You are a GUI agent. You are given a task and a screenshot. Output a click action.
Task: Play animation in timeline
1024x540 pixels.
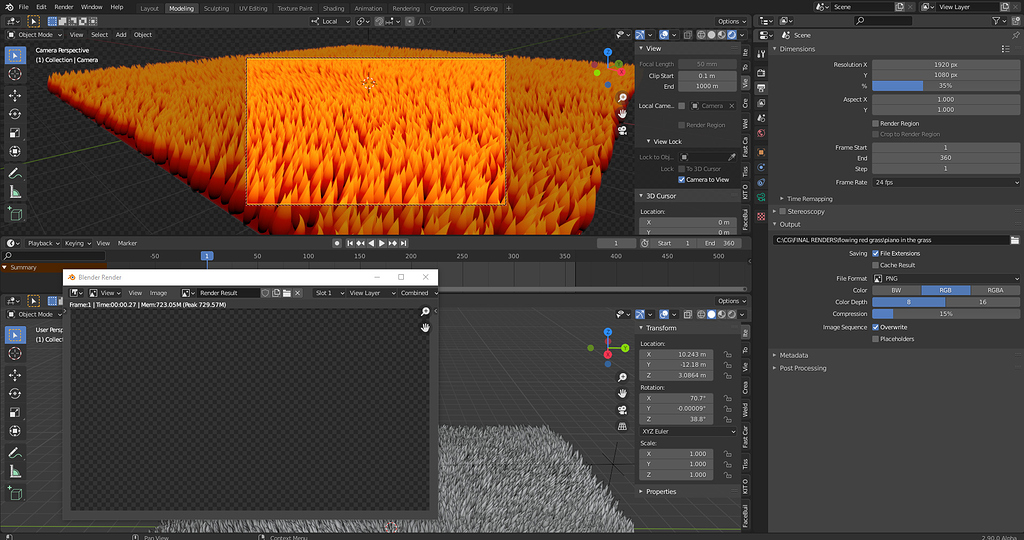[382, 243]
